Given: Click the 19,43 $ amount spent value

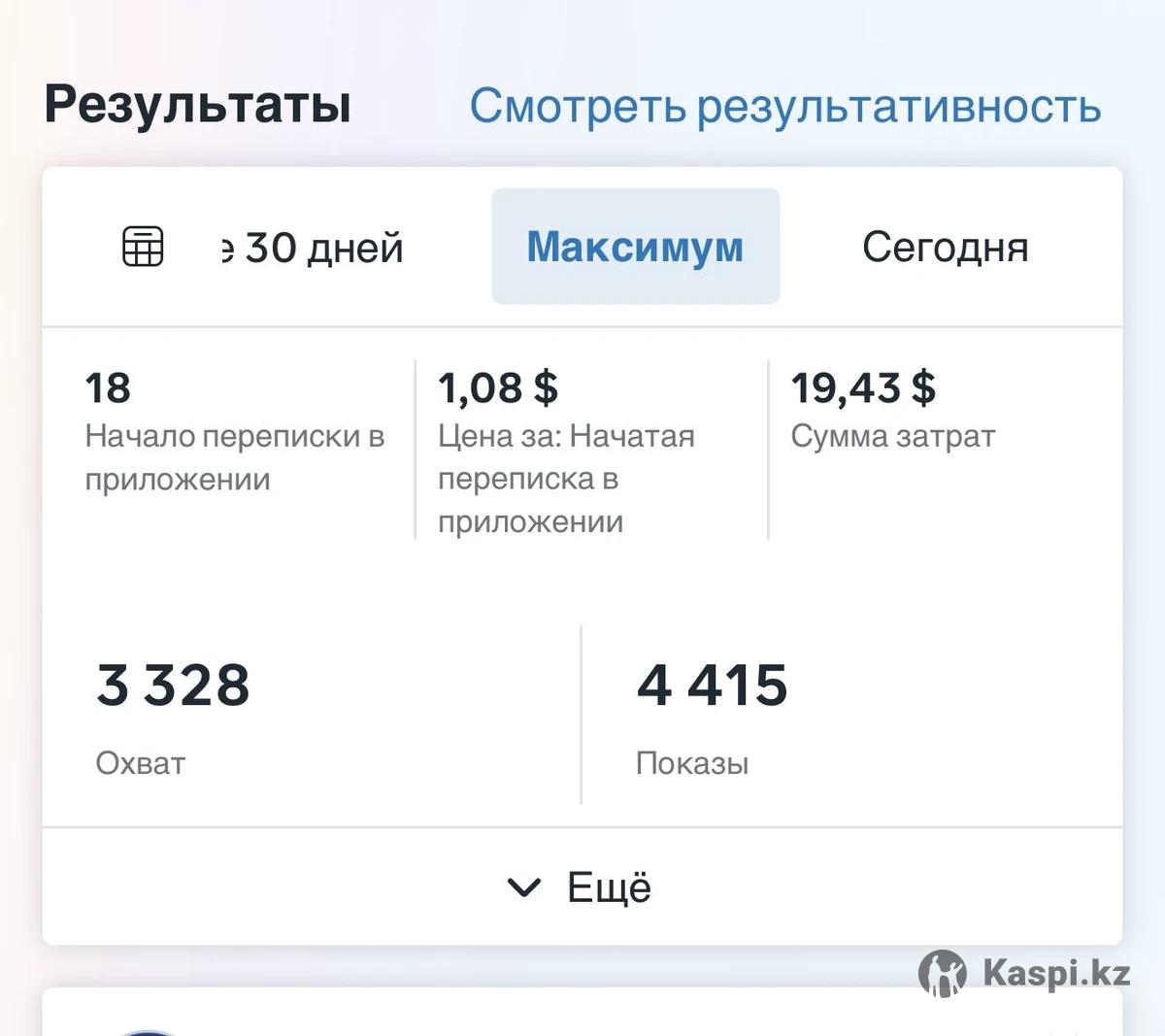Looking at the screenshot, I should [863, 388].
